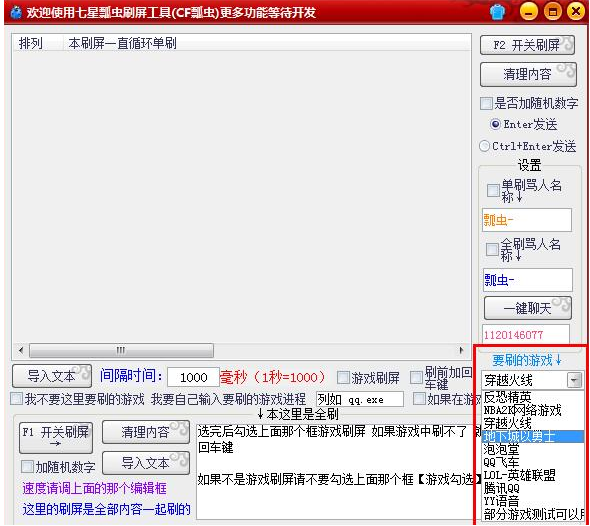Click the right scroll arrow of list
Screen dimensions: 590x526
(x=461, y=350)
